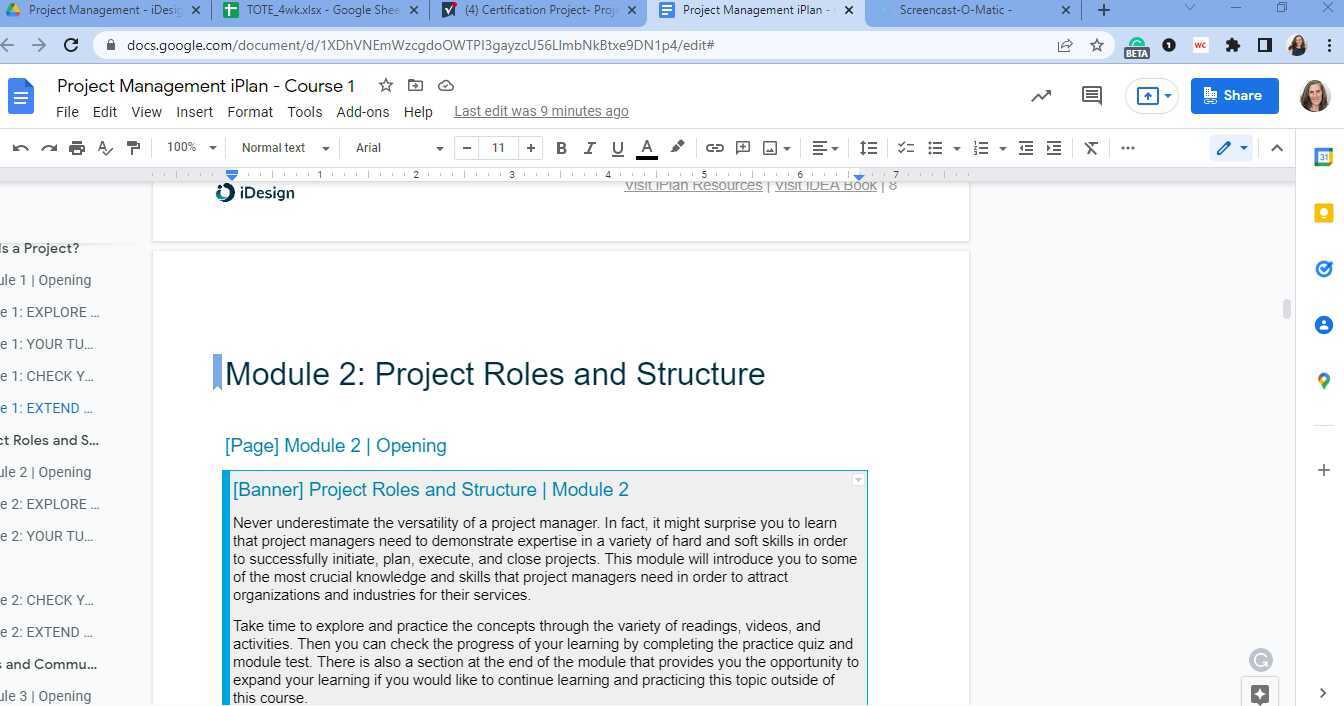1344x706 pixels.
Task: Open the text color picker
Action: (x=646, y=147)
